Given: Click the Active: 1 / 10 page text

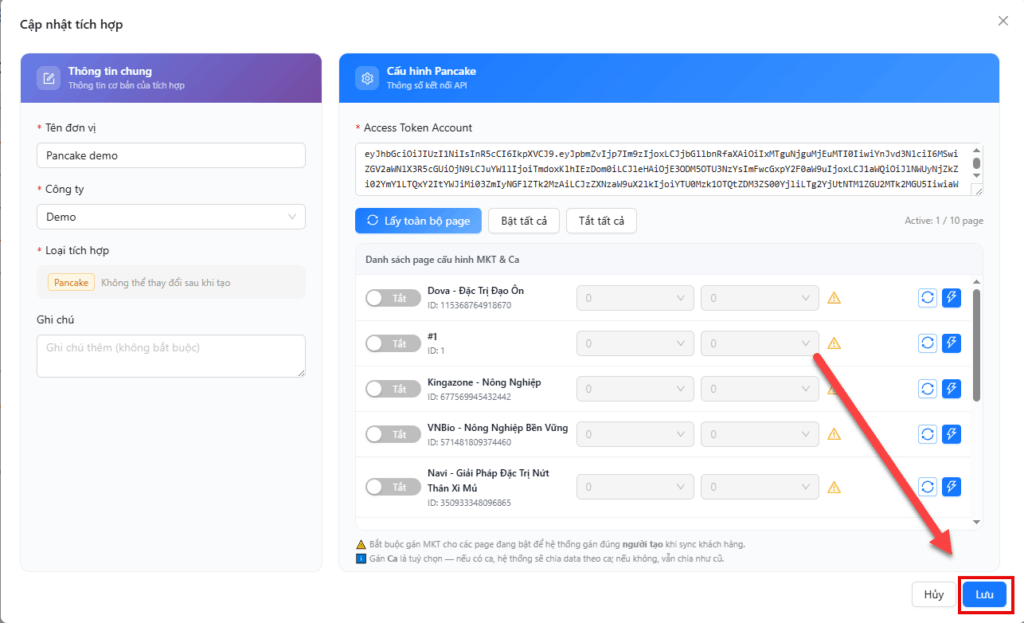Looking at the screenshot, I should 944,221.
